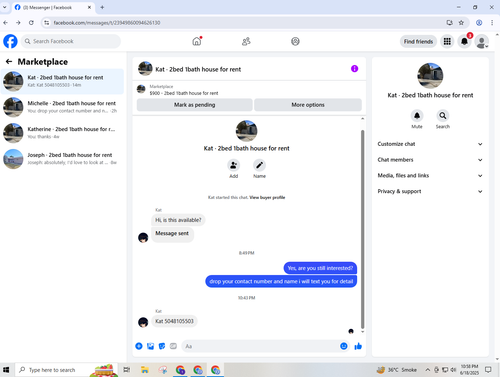Open the $900 2bed 1bath listing link
This screenshot has height=377, width=500.
pos(184,93)
